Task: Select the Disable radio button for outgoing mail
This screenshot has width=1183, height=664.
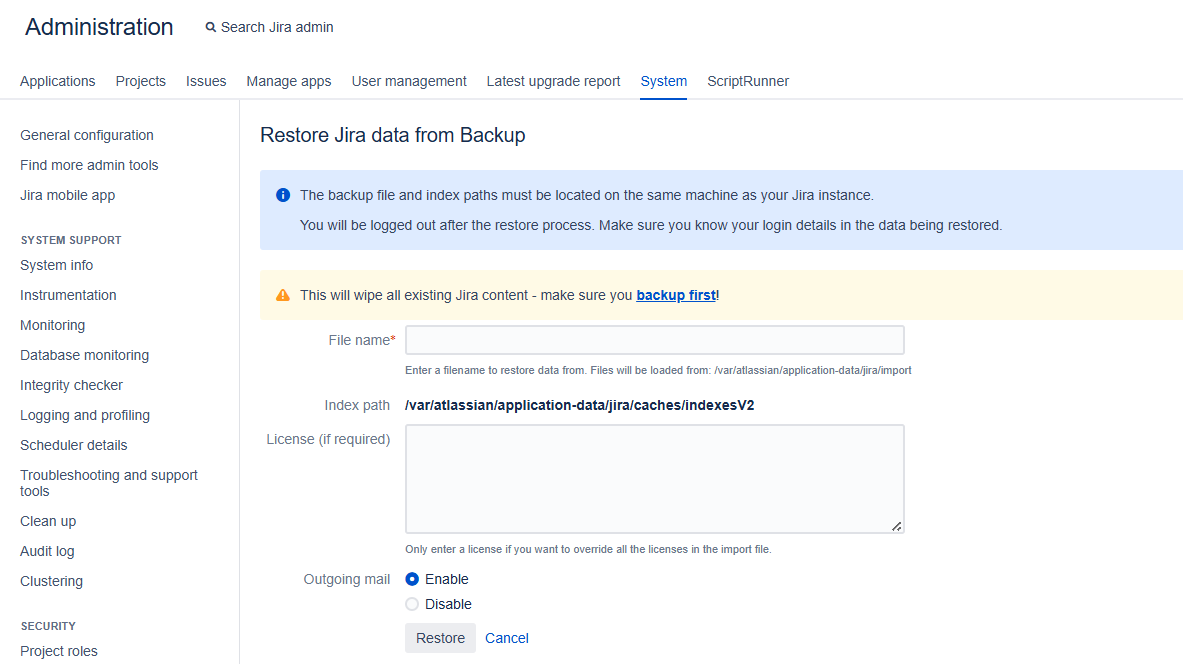Action: click(x=412, y=603)
